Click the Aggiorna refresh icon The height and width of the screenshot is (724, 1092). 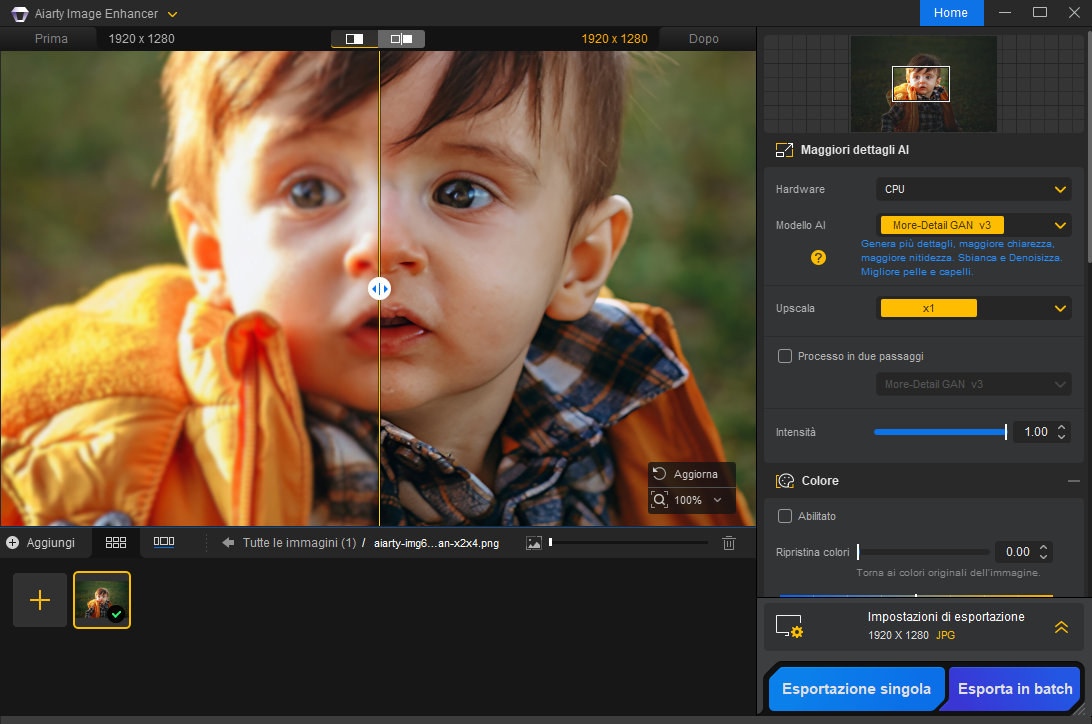click(x=659, y=474)
